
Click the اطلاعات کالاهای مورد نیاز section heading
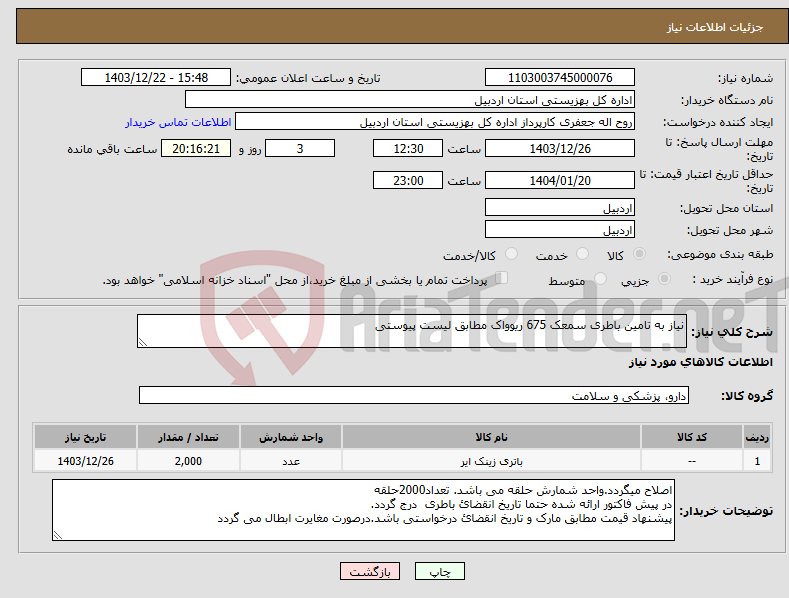pyautogui.click(x=700, y=362)
